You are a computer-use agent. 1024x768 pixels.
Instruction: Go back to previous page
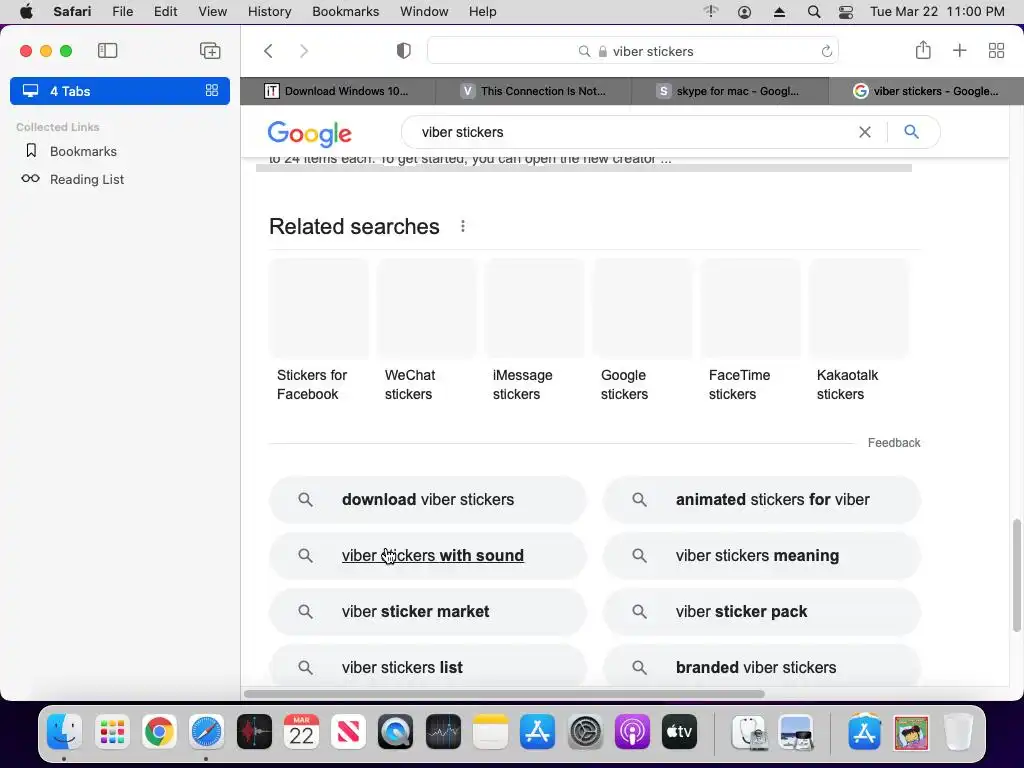(x=268, y=51)
